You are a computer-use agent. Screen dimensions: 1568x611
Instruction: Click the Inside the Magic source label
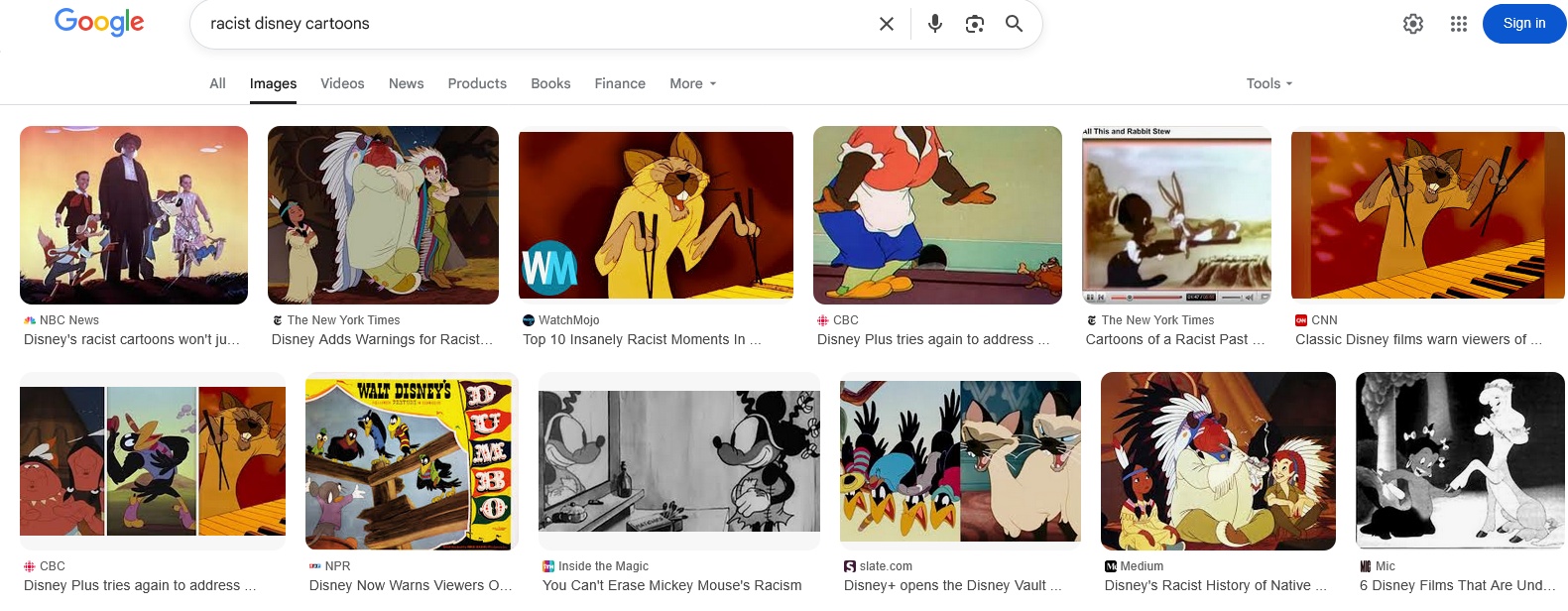click(x=603, y=566)
